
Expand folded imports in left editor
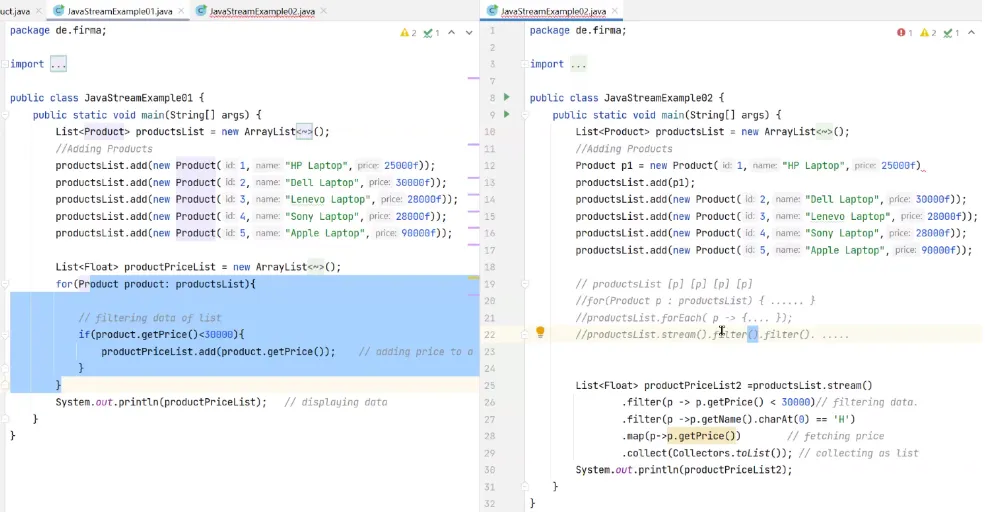58,64
